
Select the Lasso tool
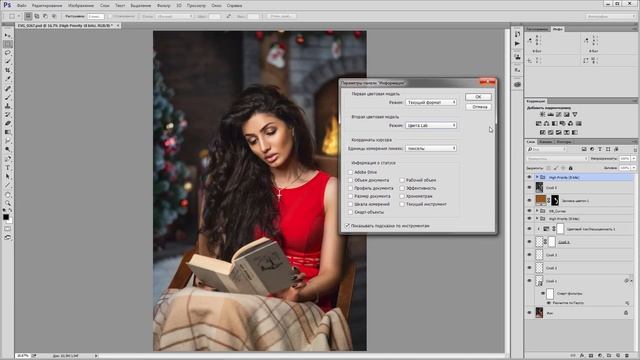(x=8, y=53)
